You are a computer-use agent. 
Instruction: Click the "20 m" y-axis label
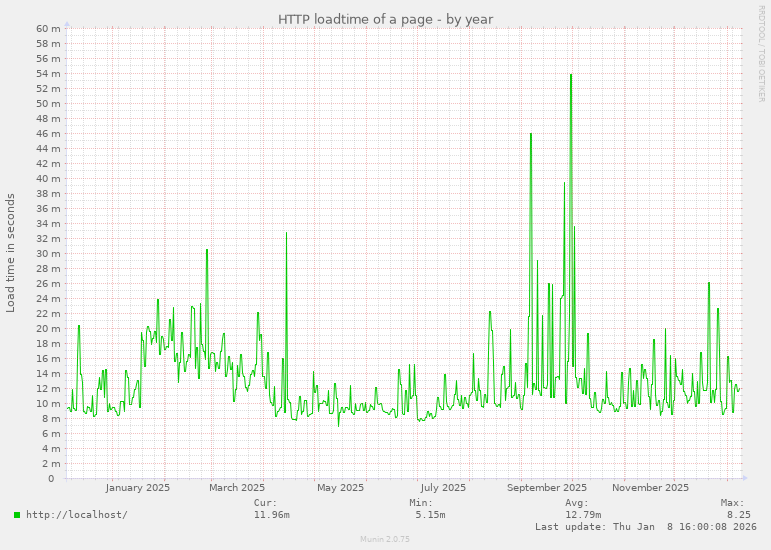pos(48,328)
